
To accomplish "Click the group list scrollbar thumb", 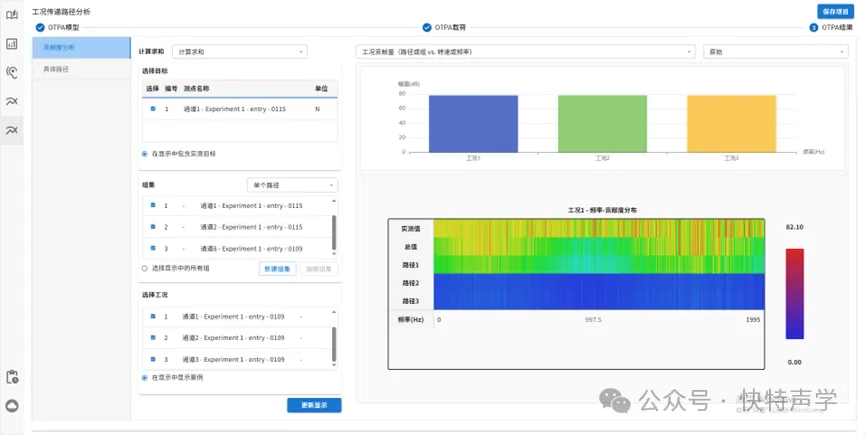I will point(334,232).
